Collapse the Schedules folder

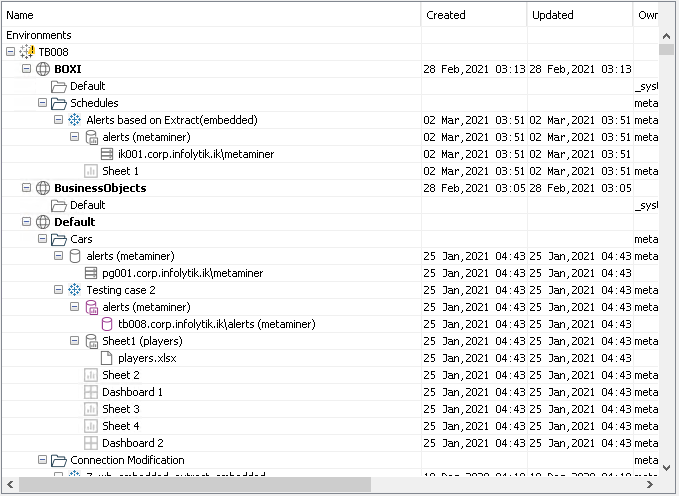[42, 103]
